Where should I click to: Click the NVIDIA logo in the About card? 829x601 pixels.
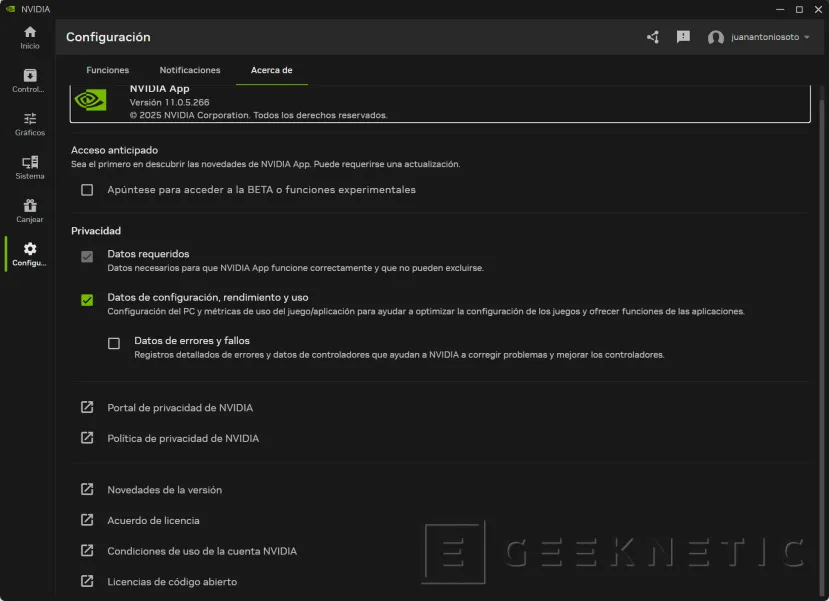coord(91,100)
